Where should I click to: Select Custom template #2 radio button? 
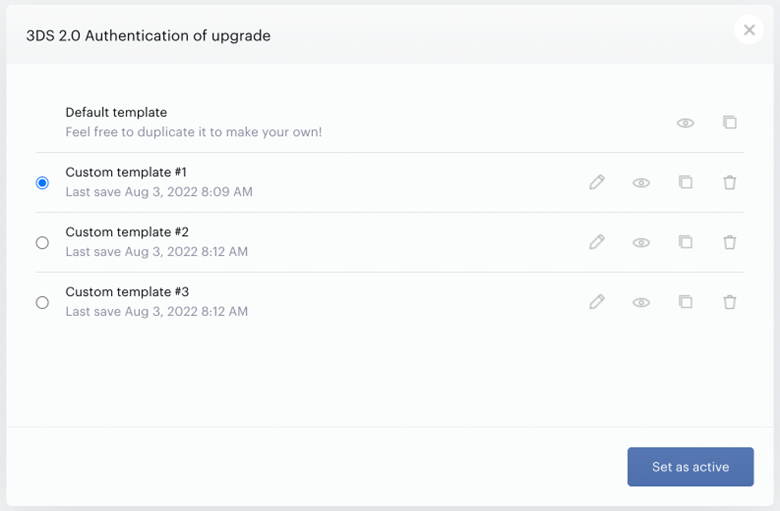[x=42, y=242]
